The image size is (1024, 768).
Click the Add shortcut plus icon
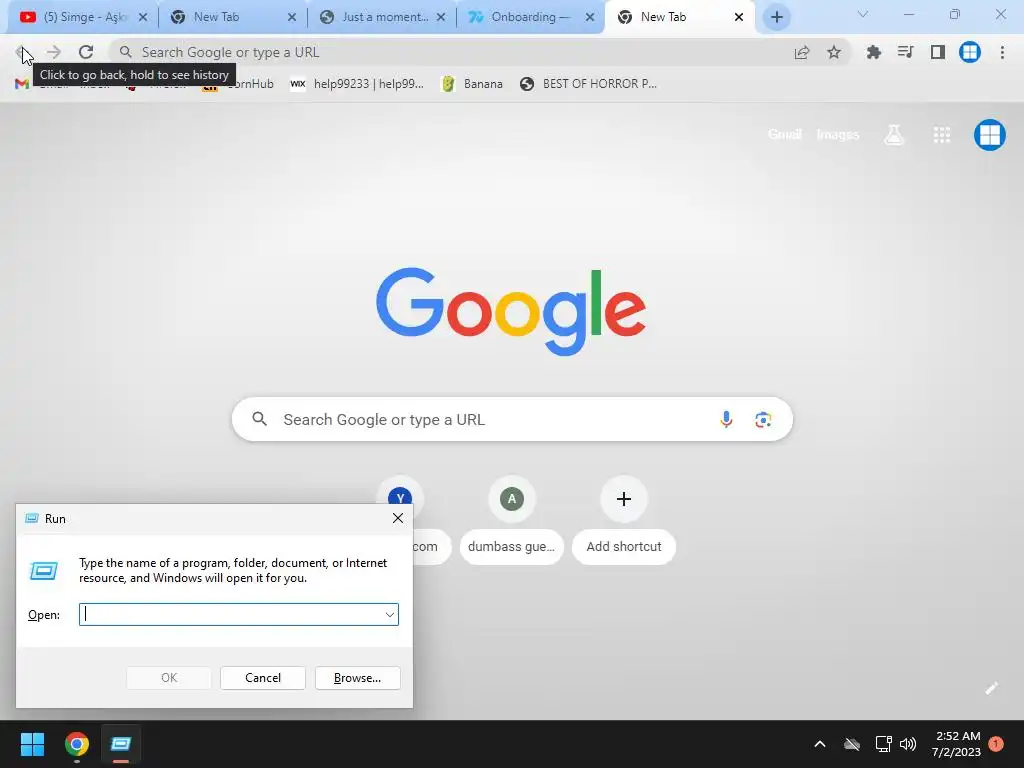[624, 499]
